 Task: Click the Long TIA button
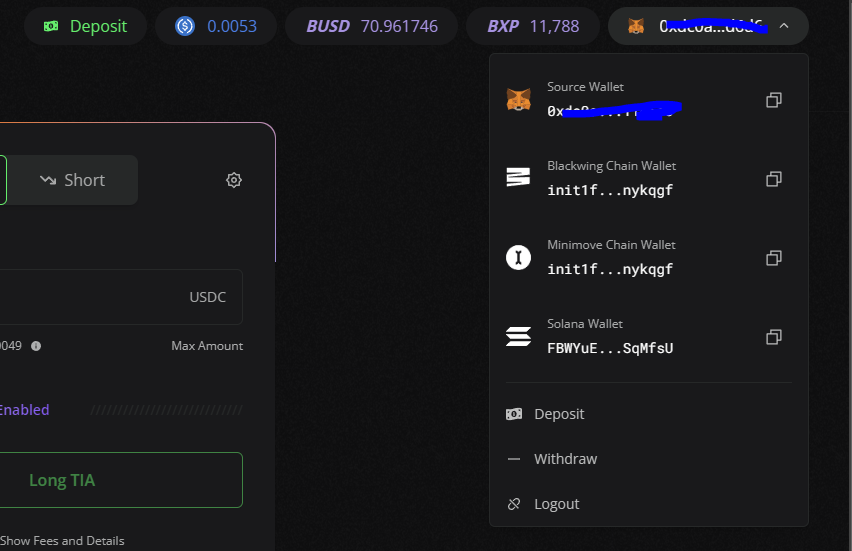click(121, 480)
